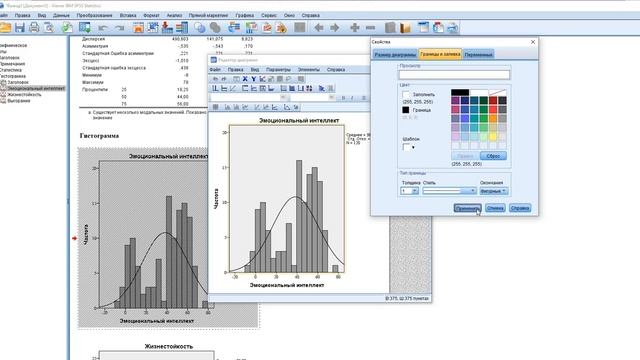The height and width of the screenshot is (360, 640).
Task: Click the undo icon in chart editor toolbar
Action: click(x=216, y=79)
